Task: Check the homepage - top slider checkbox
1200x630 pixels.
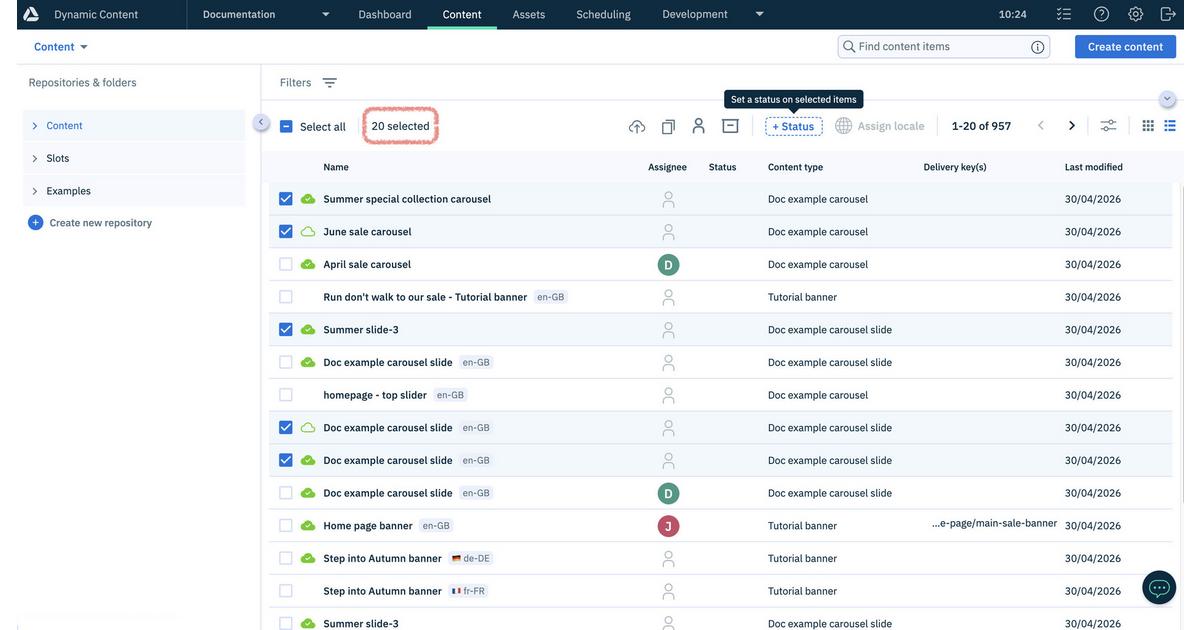Action: coord(286,395)
